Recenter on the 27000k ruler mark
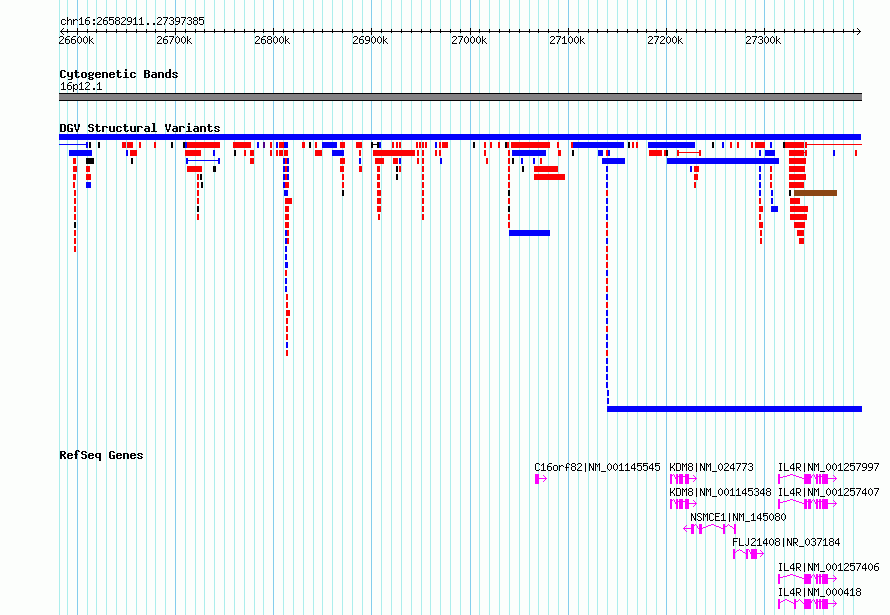Viewport: 890px width, 615px height. 469,40
